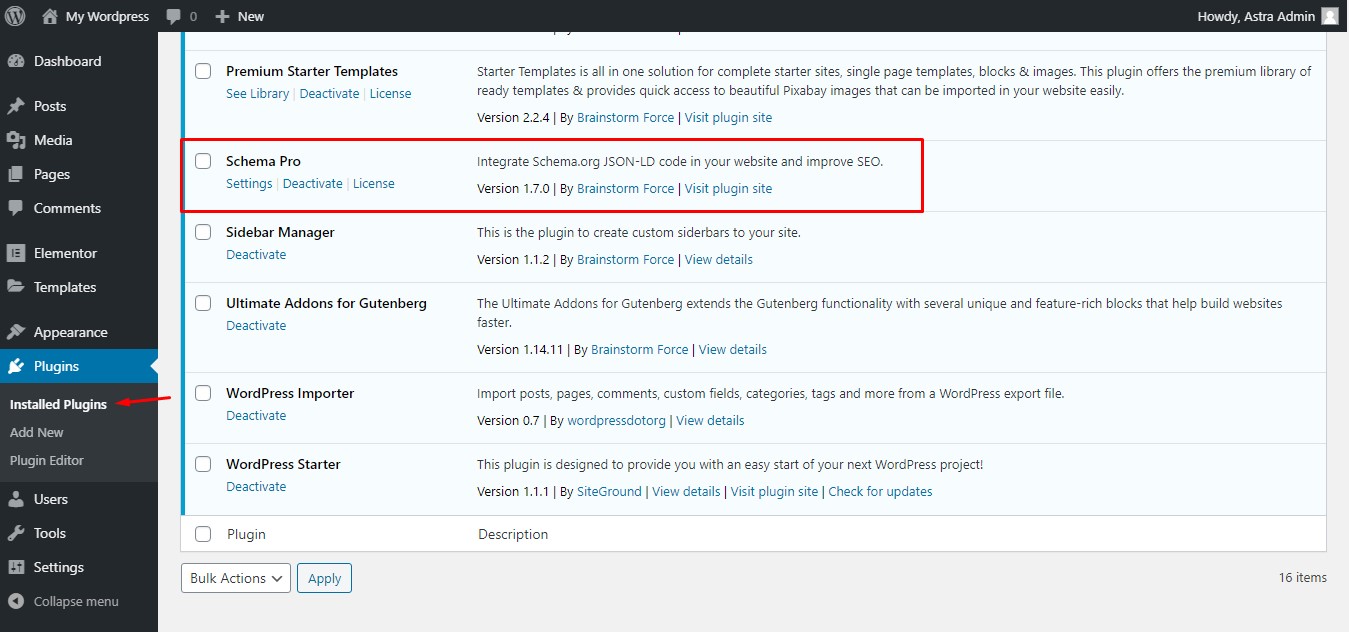This screenshot has width=1349, height=632.
Task: Select the Elementor sidebar icon
Action: [17, 252]
